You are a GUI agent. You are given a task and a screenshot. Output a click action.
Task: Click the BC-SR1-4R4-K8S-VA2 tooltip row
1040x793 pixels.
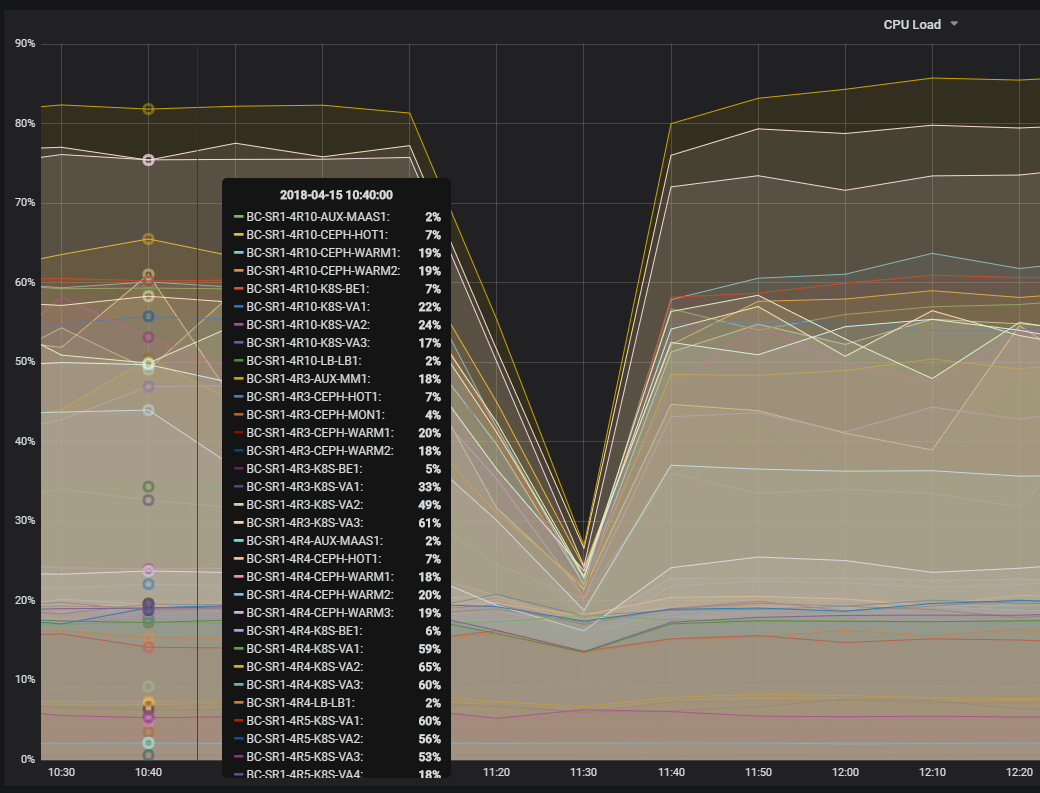coord(337,666)
